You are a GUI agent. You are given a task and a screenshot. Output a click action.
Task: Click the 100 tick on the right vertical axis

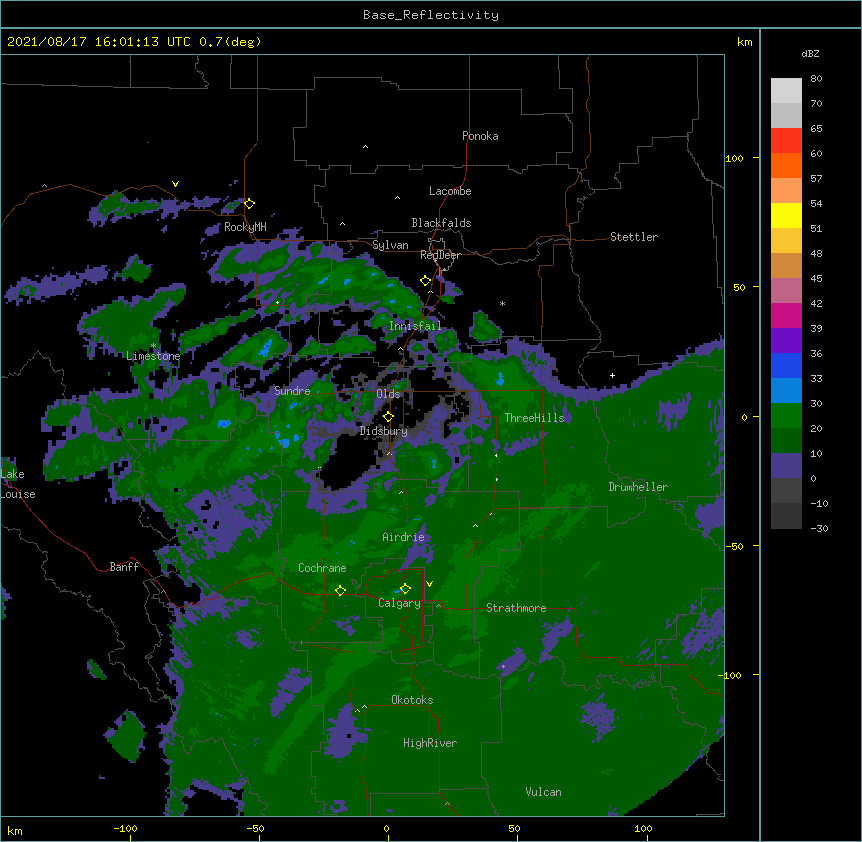734,158
